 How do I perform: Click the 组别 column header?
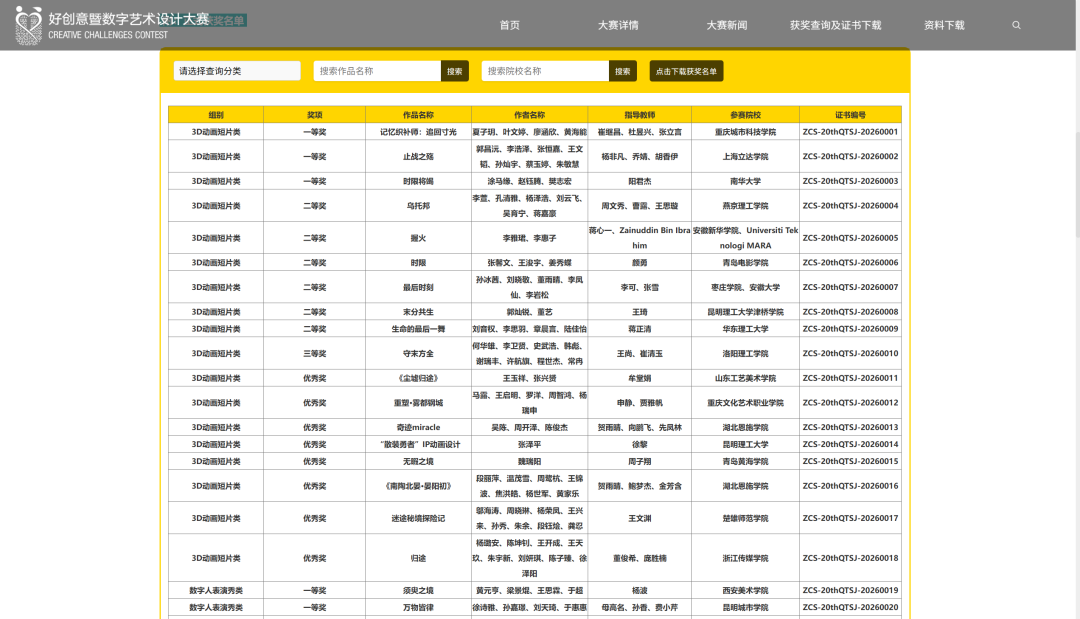click(x=216, y=115)
